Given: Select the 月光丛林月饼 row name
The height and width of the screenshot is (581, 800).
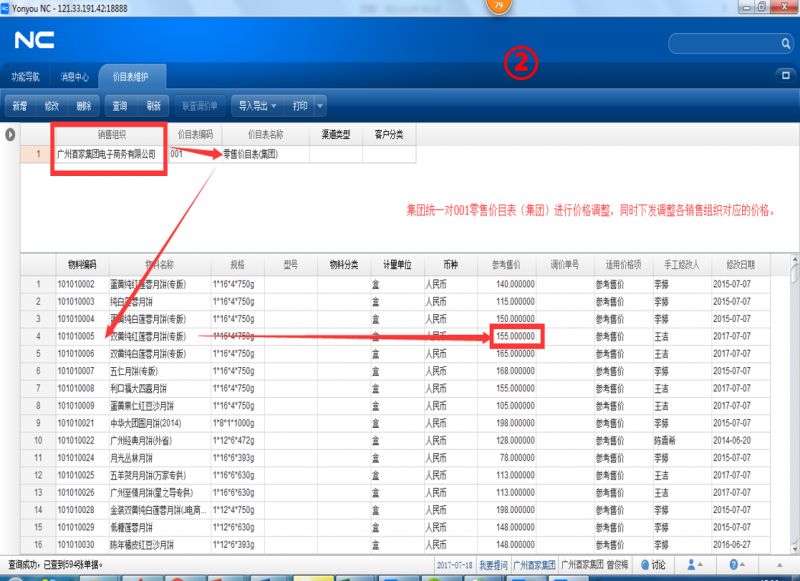Looking at the screenshot, I should coord(160,458).
